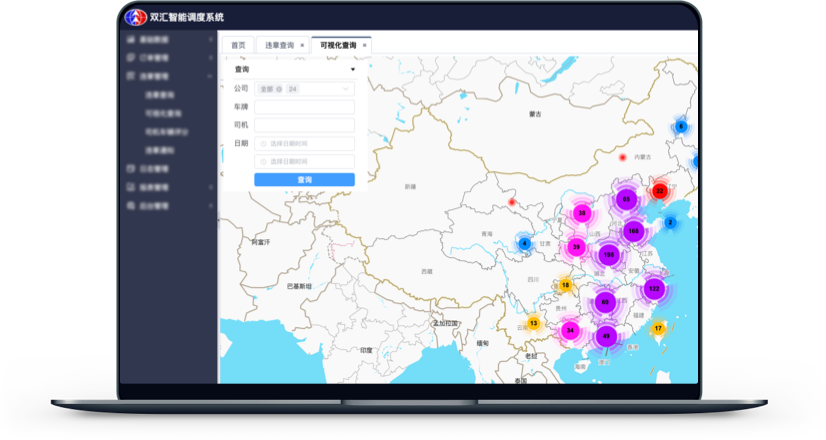Open the purple 122 cluster on the map

pyautogui.click(x=653, y=289)
